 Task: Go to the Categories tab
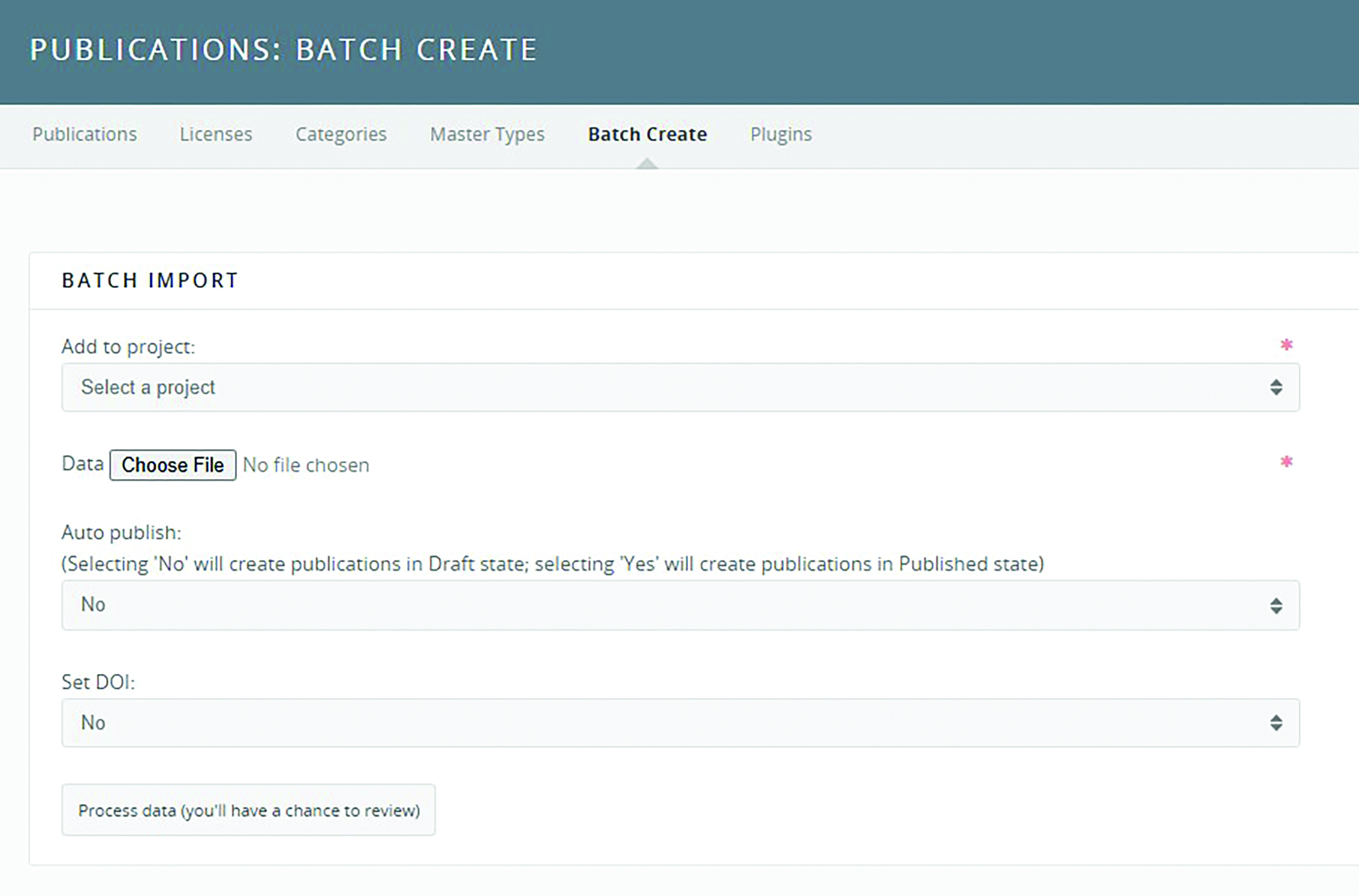click(x=341, y=134)
